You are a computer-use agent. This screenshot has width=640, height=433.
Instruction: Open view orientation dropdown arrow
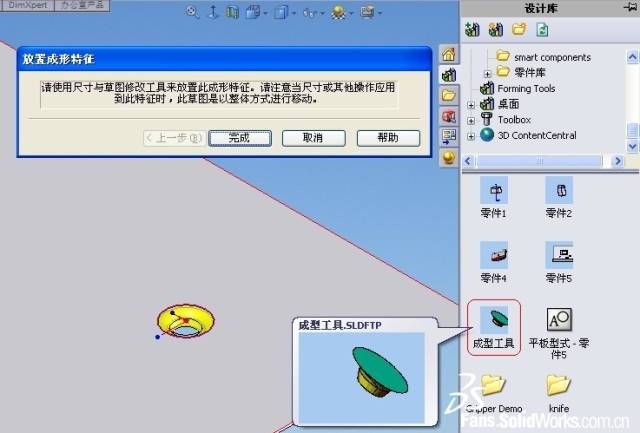(x=263, y=14)
